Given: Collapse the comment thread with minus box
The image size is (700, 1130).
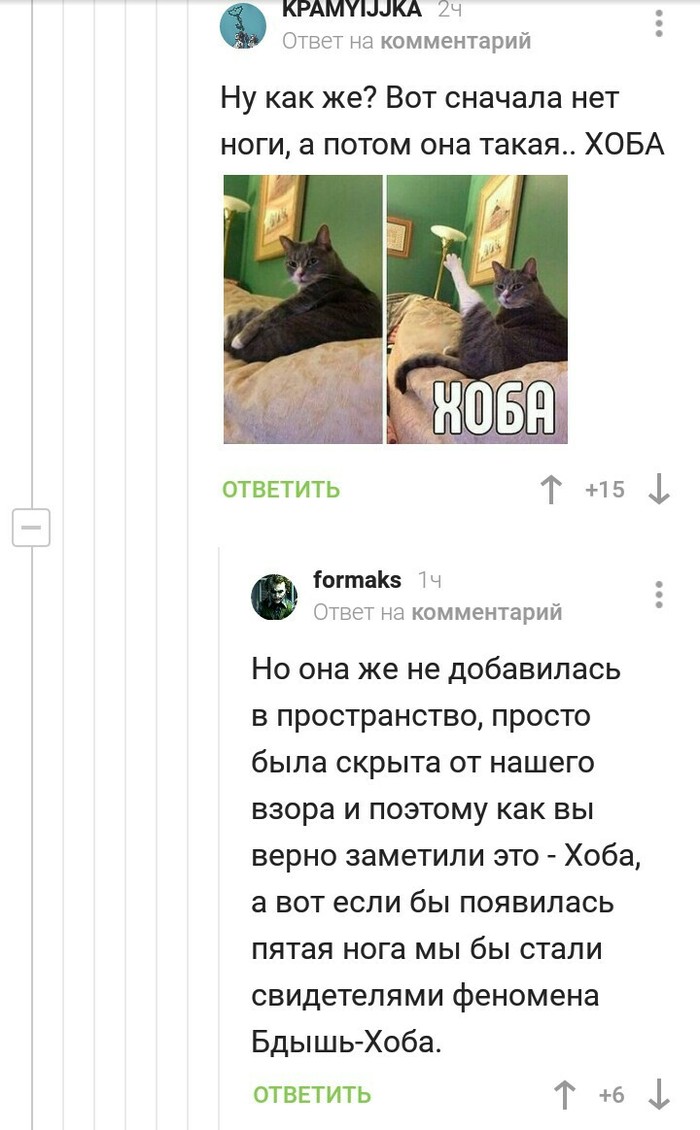Looking at the screenshot, I should 31,527.
